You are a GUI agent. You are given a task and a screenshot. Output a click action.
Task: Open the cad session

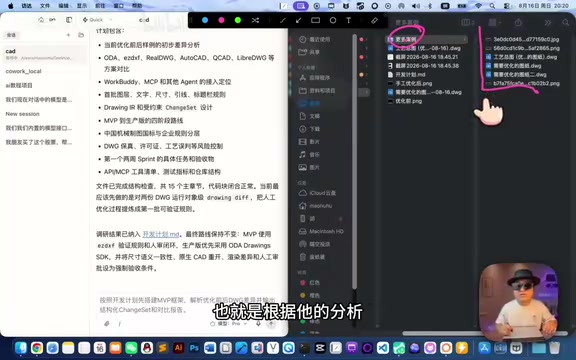(x=44, y=54)
